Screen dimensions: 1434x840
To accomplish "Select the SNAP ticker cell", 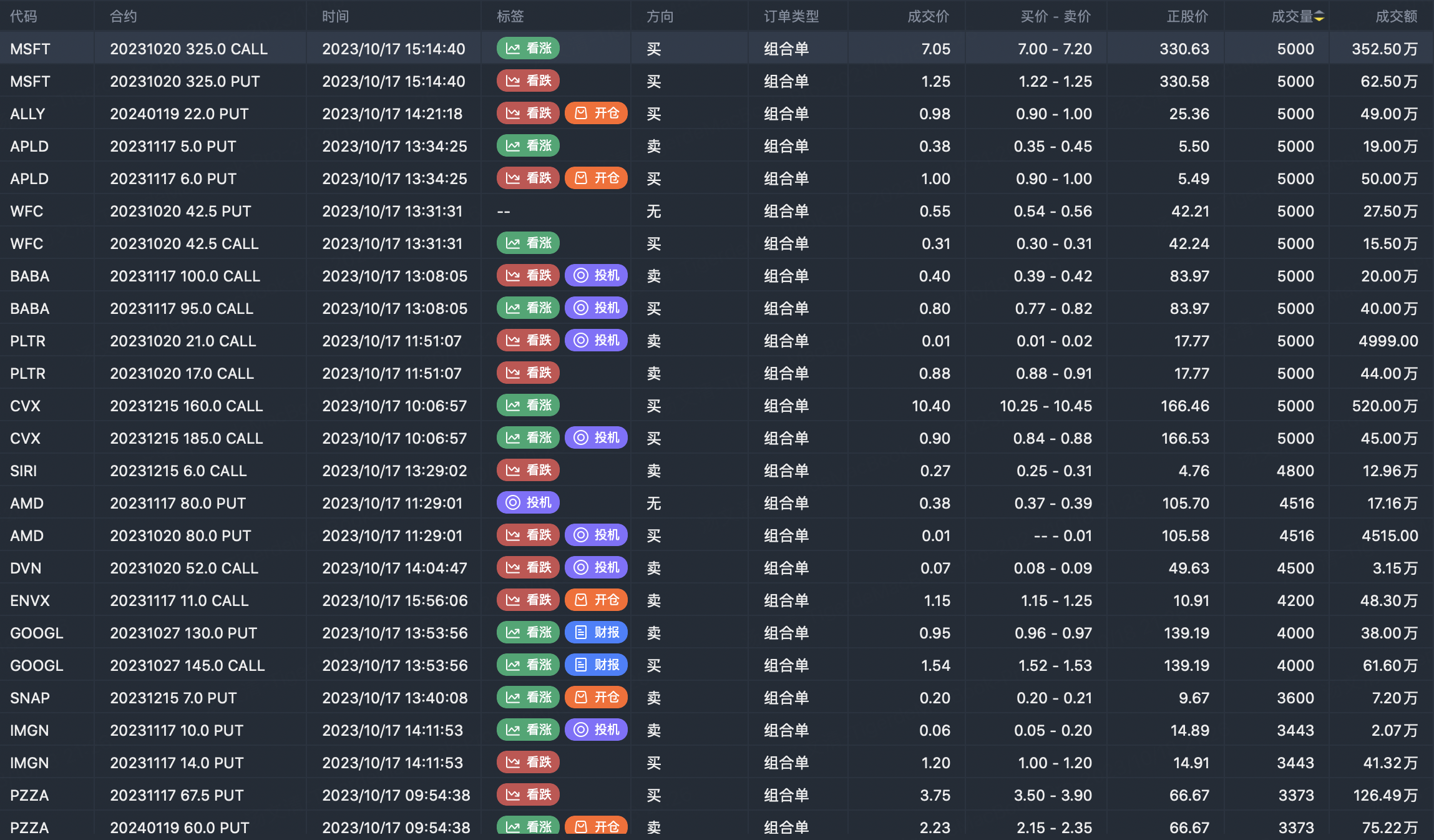I will [x=30, y=698].
